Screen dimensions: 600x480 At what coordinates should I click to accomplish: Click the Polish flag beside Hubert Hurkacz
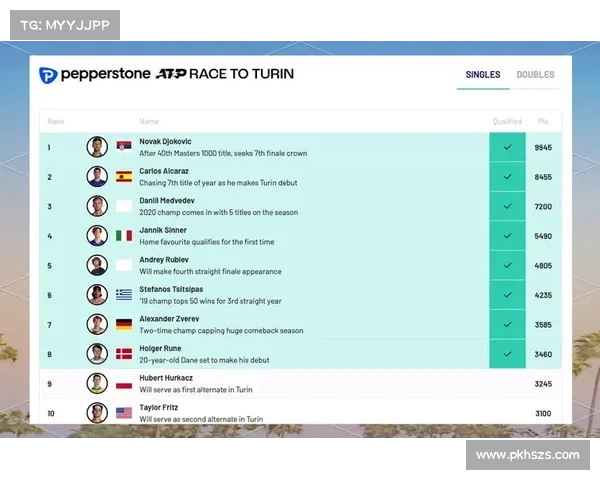(x=124, y=383)
